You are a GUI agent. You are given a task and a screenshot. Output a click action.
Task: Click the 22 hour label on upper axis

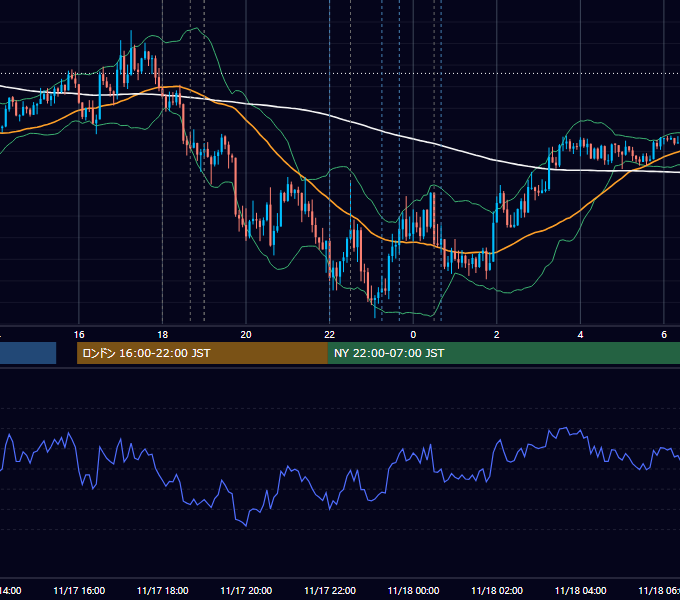[x=330, y=335]
